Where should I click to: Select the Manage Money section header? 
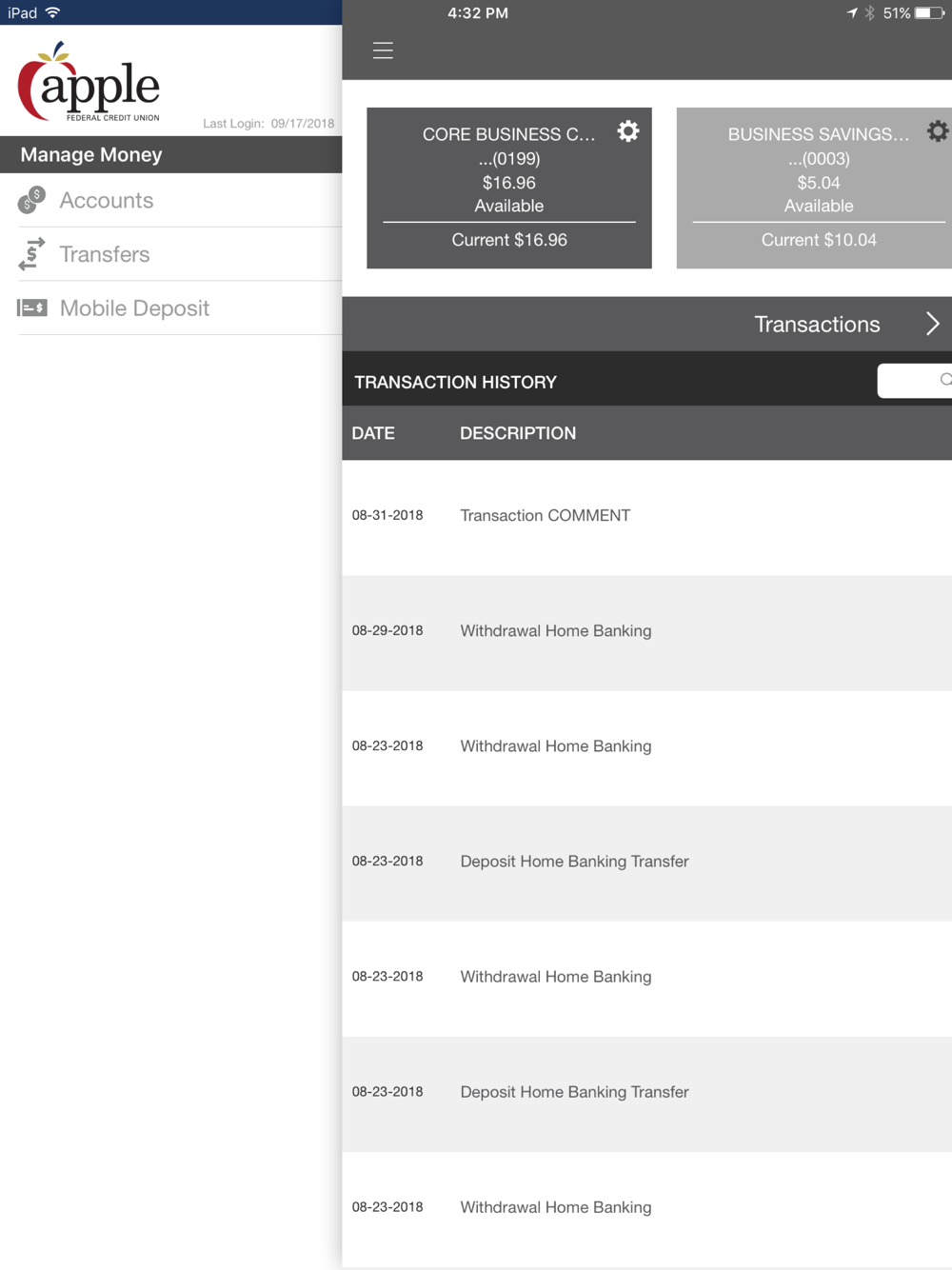click(171, 154)
